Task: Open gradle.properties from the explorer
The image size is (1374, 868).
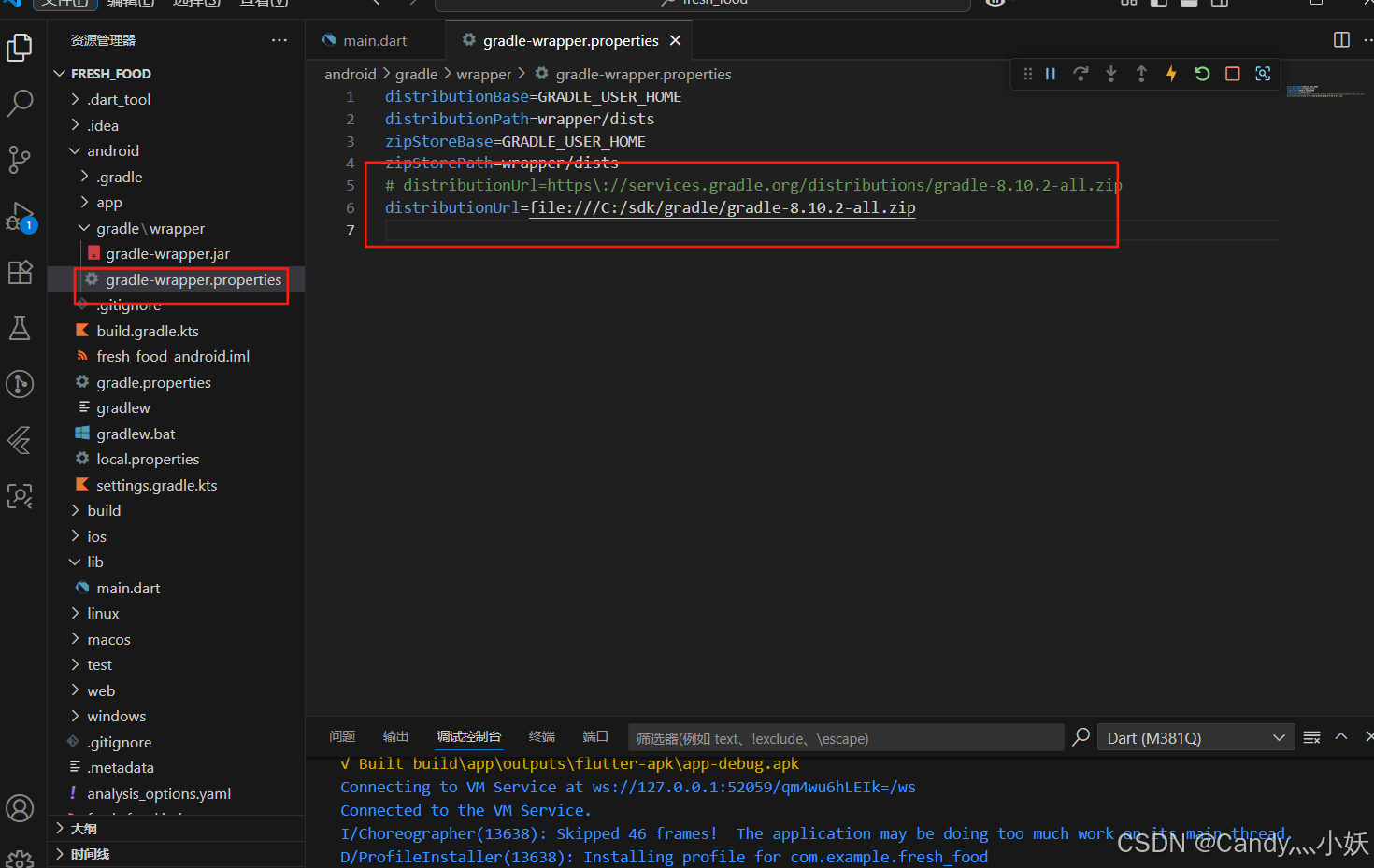Action: coord(152,381)
